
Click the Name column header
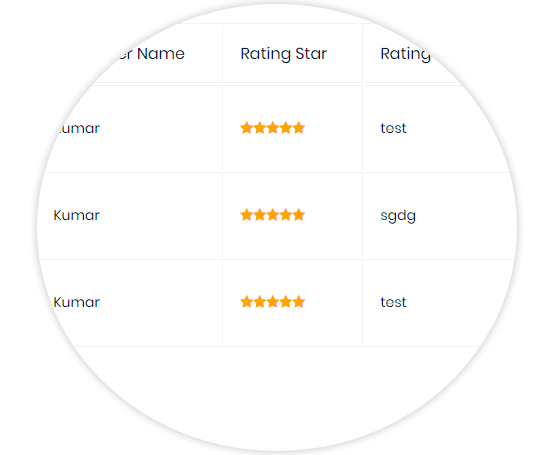coord(150,54)
